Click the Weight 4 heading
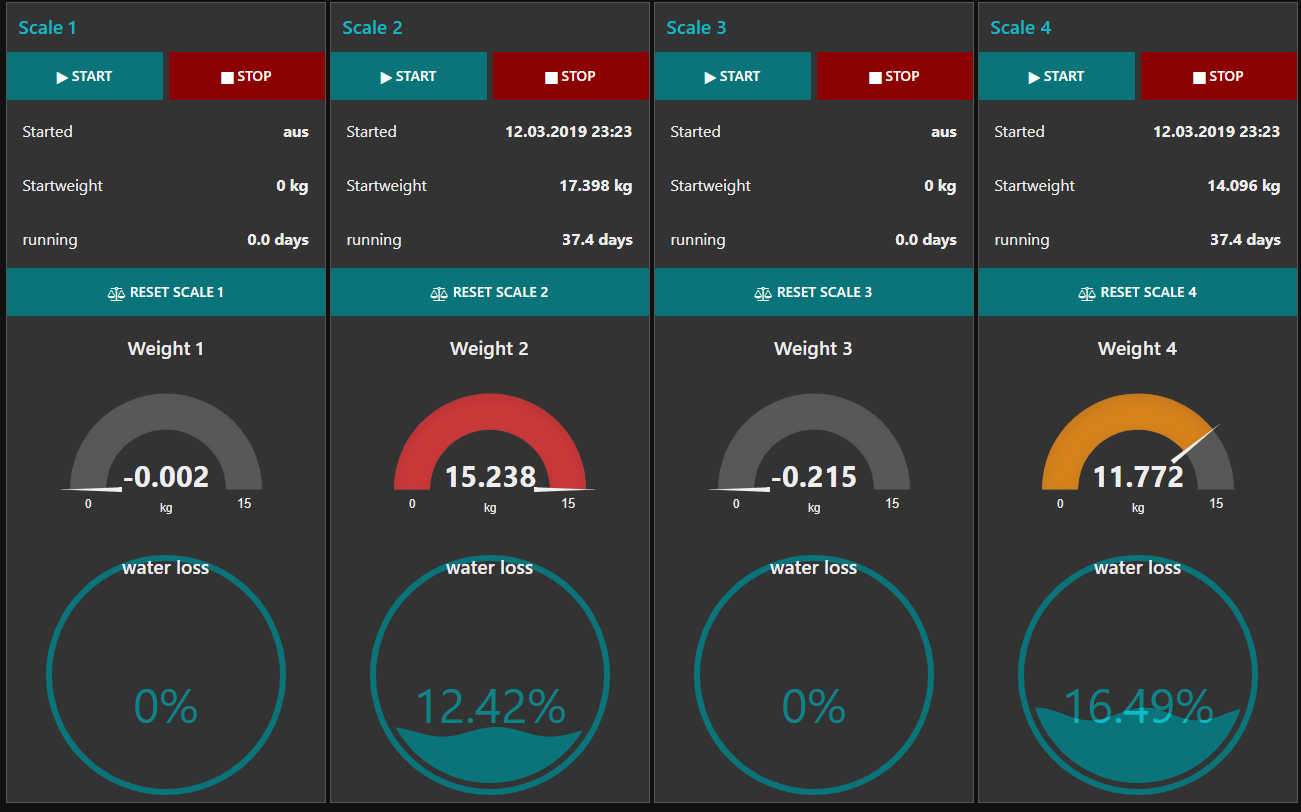Image resolution: width=1301 pixels, height=812 pixels. click(1138, 349)
